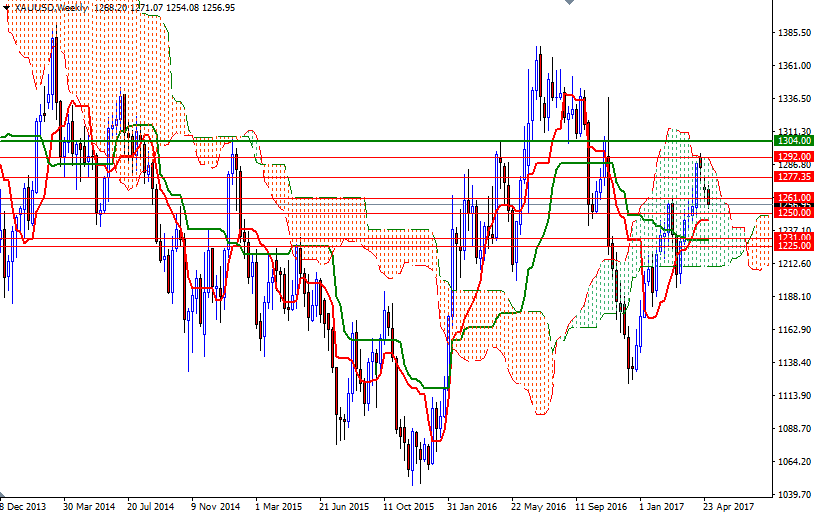Select the 23 Apr 2017 date label
This screenshot has height=514, width=814.
[726, 506]
